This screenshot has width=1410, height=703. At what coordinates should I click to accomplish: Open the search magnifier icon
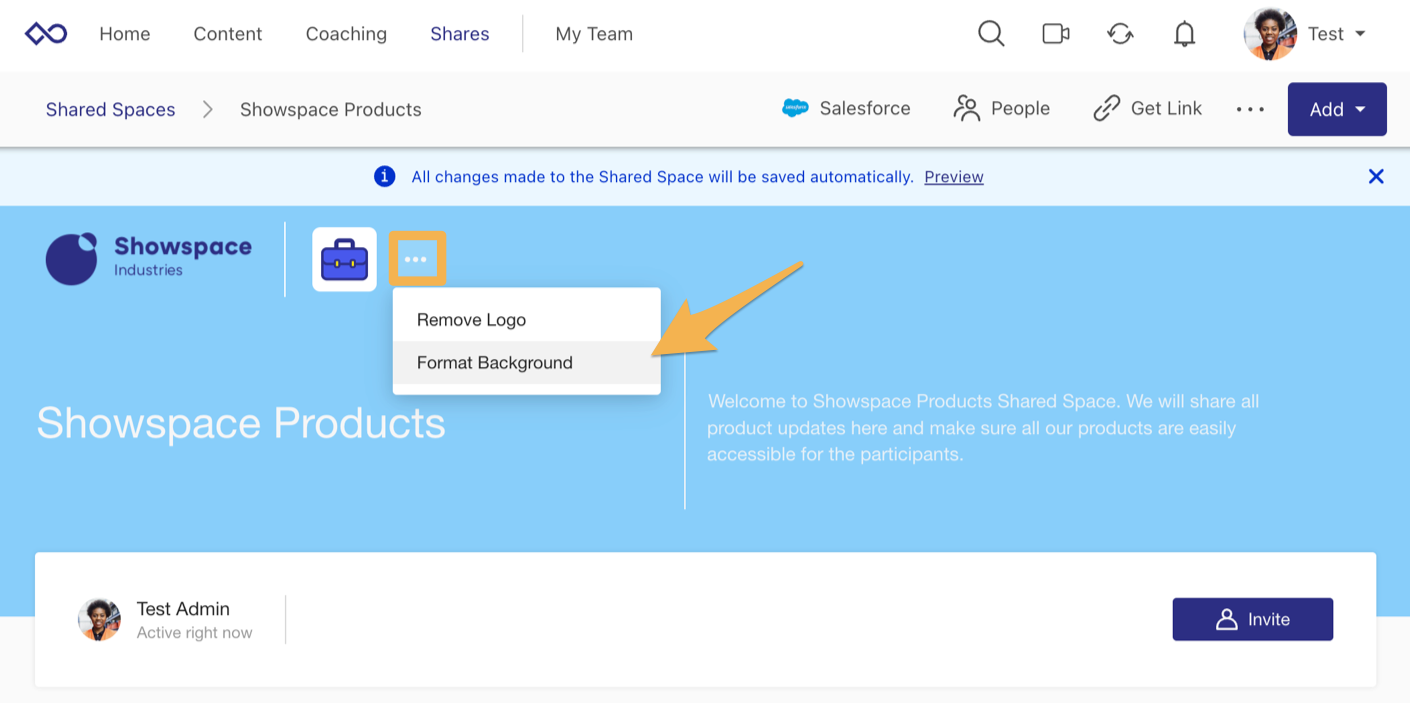991,34
